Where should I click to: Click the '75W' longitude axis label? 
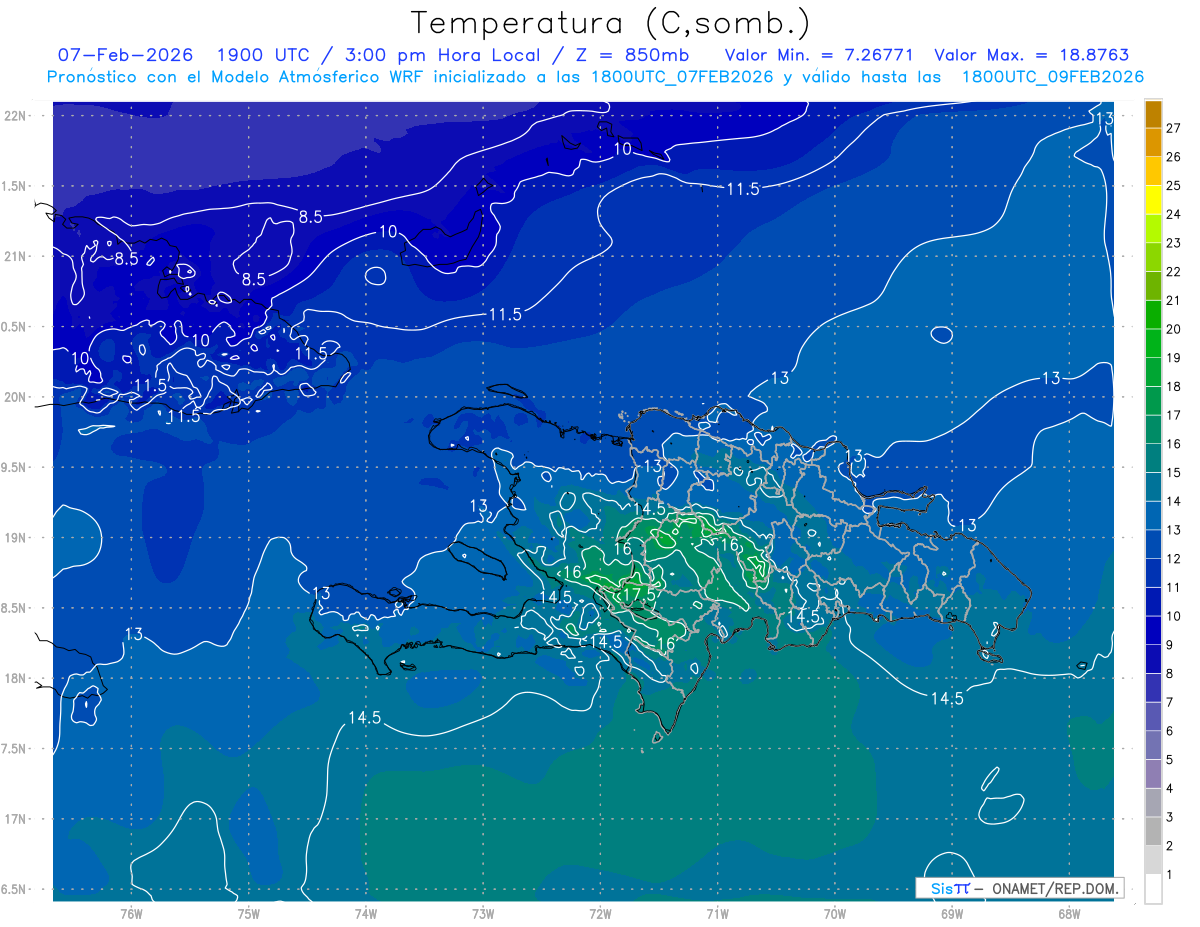pyautogui.click(x=249, y=913)
